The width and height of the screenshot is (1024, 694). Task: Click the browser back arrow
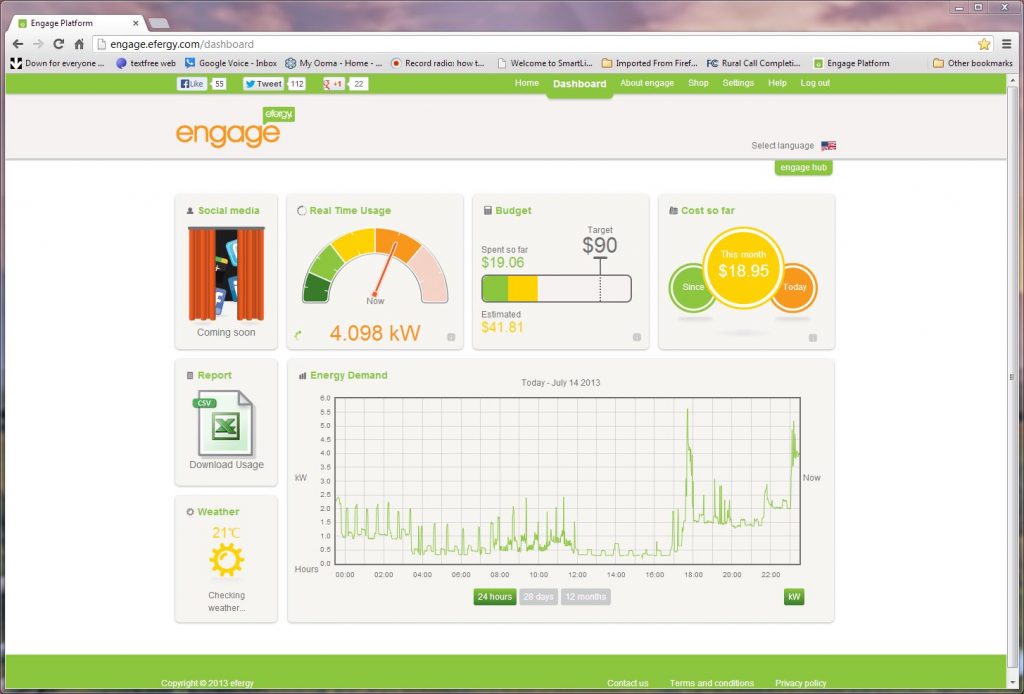tap(18, 44)
